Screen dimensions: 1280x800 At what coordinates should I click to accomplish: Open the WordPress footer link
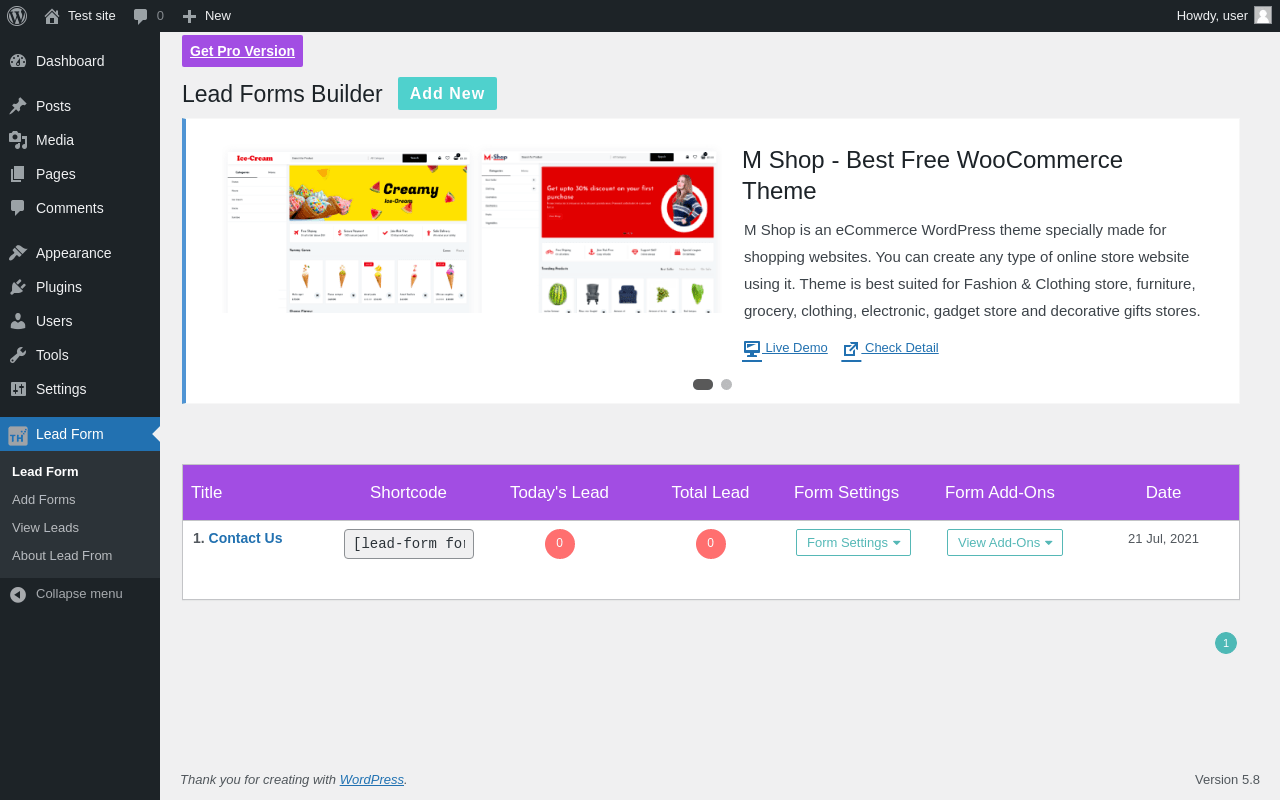tap(372, 780)
